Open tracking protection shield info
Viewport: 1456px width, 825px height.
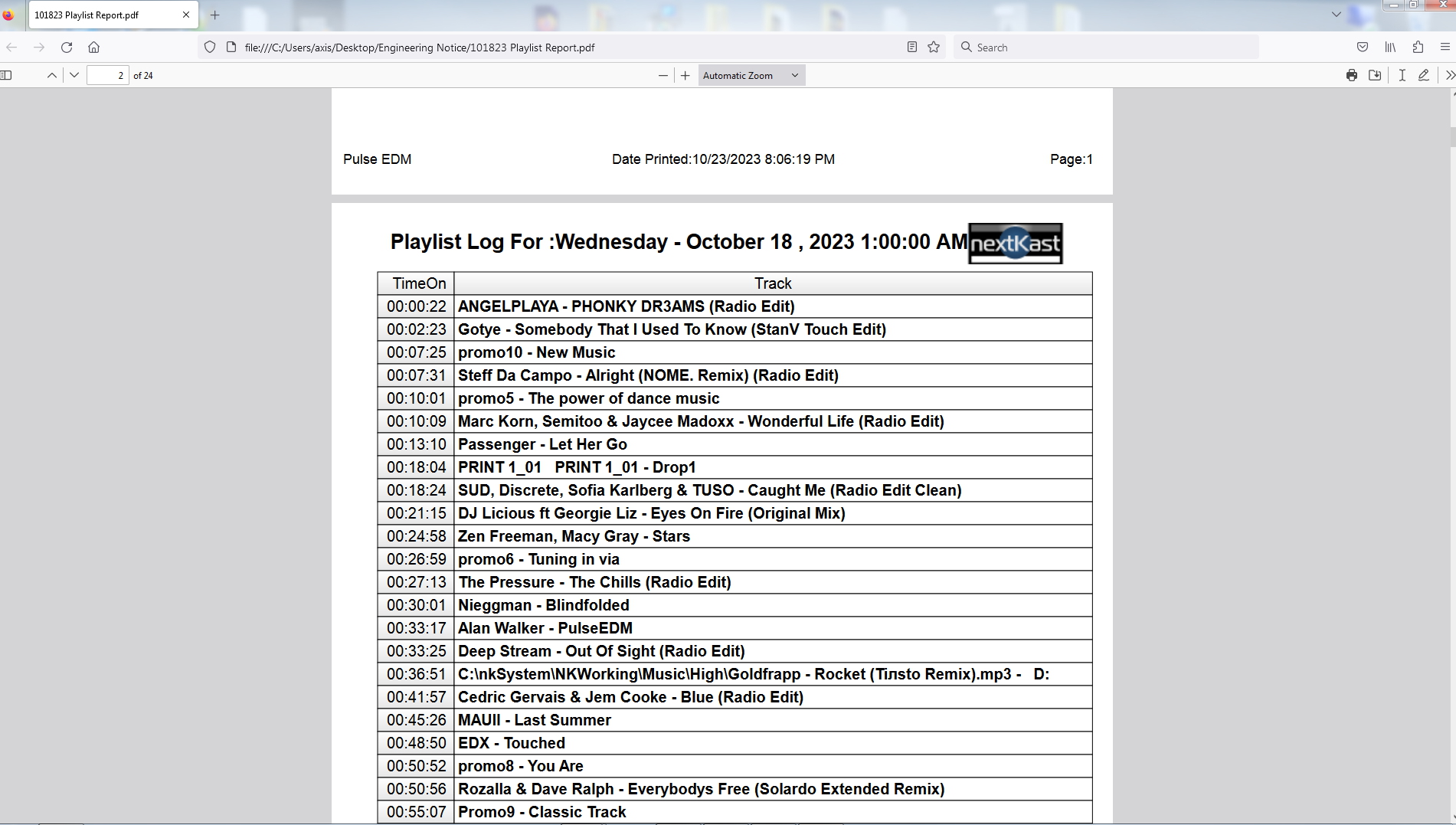(x=210, y=47)
